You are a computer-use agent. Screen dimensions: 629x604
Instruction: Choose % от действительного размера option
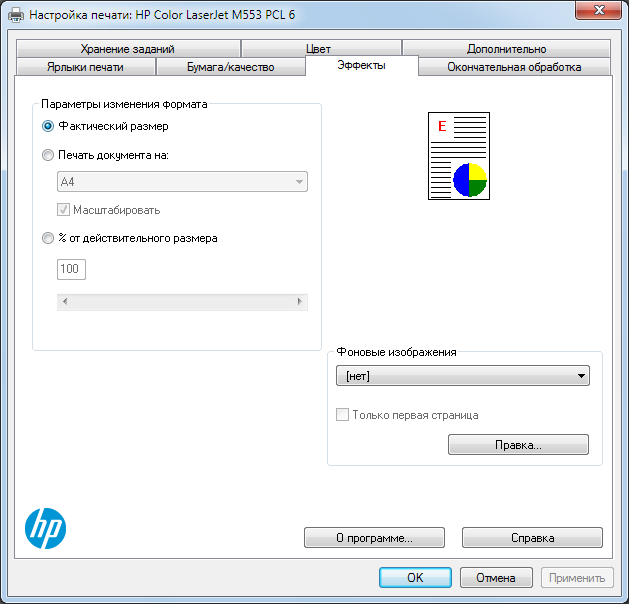coord(48,239)
